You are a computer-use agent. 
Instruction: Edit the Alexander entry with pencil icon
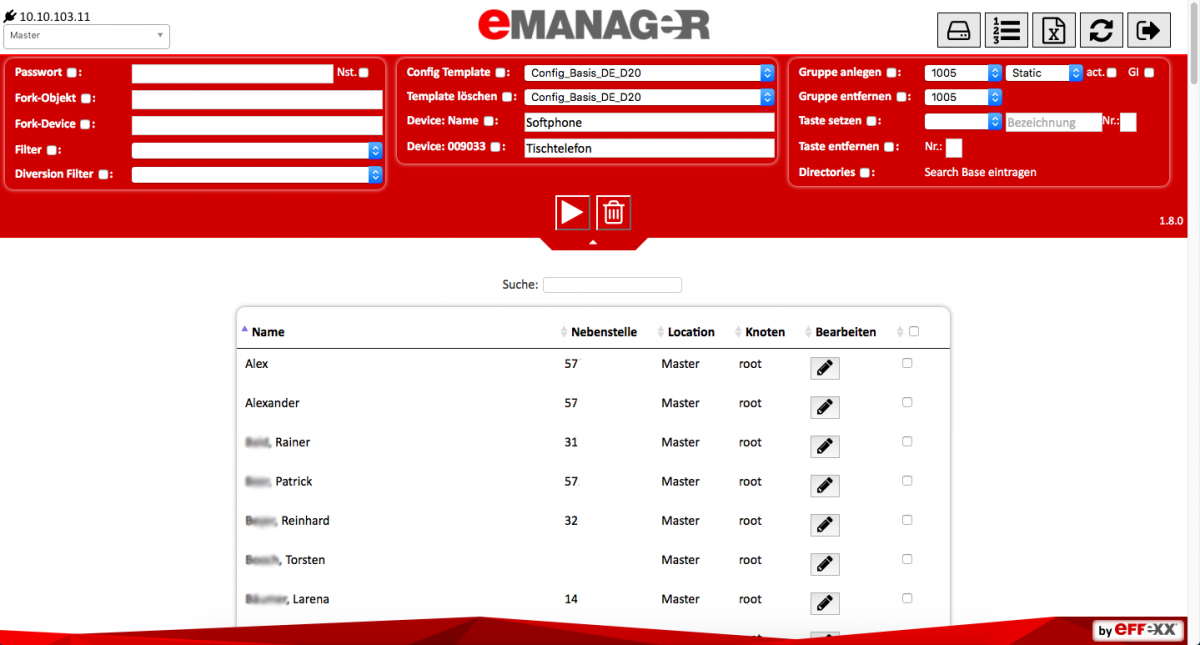(x=824, y=407)
